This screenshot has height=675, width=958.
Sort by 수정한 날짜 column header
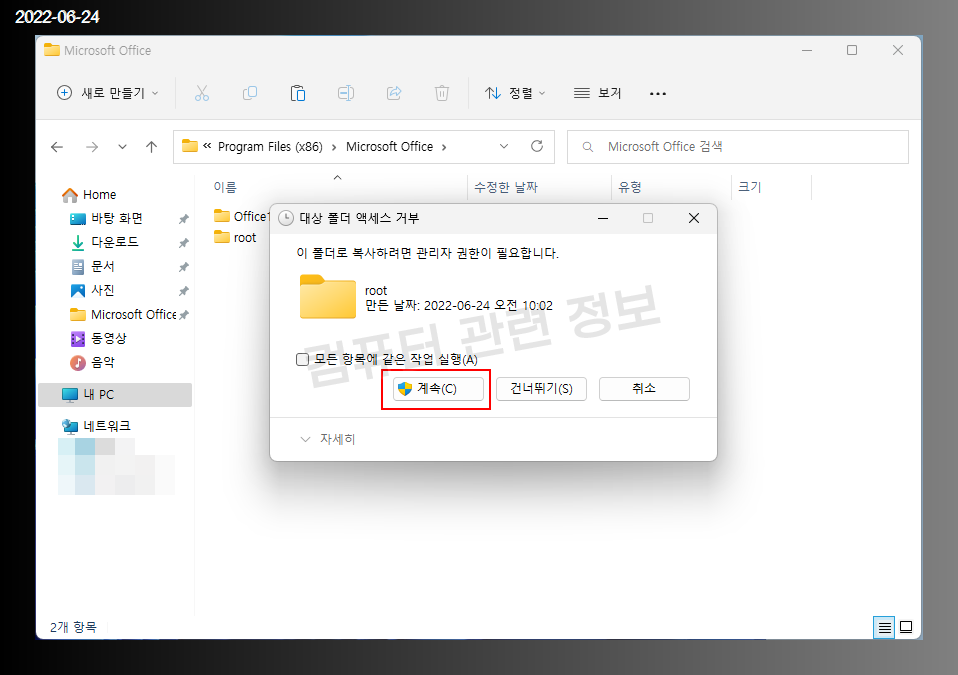[x=506, y=187]
